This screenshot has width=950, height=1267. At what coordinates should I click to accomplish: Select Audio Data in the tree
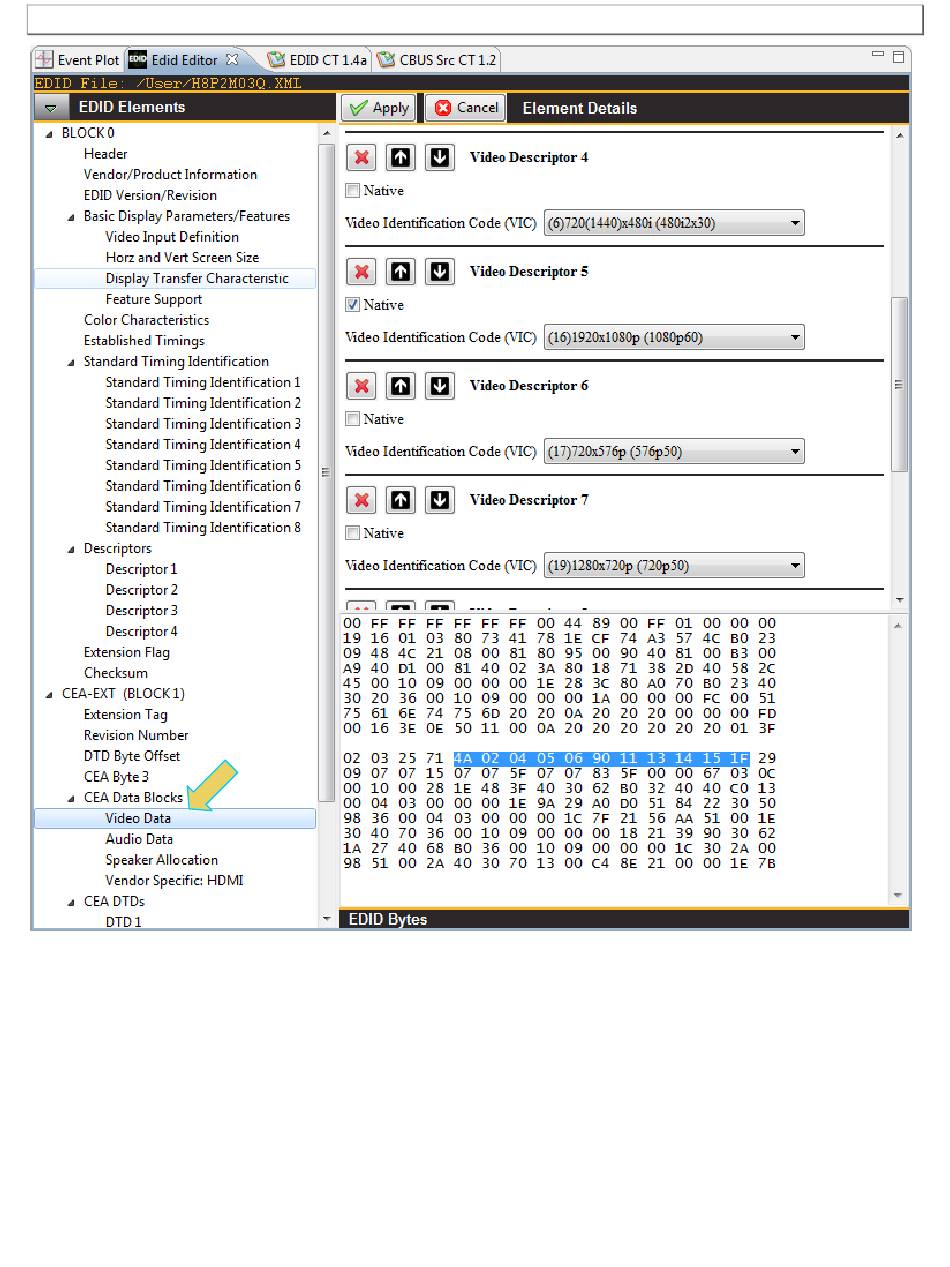pos(139,839)
